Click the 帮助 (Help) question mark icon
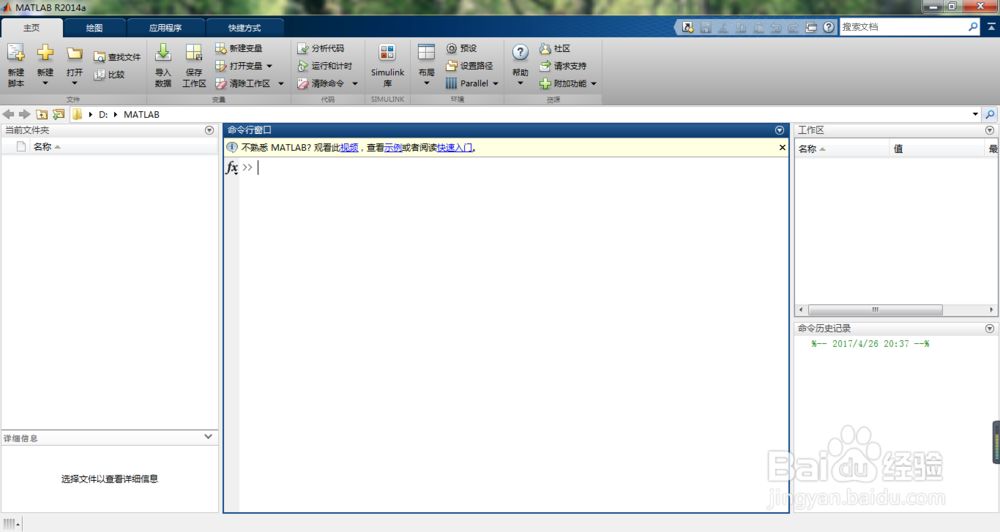 click(520, 53)
